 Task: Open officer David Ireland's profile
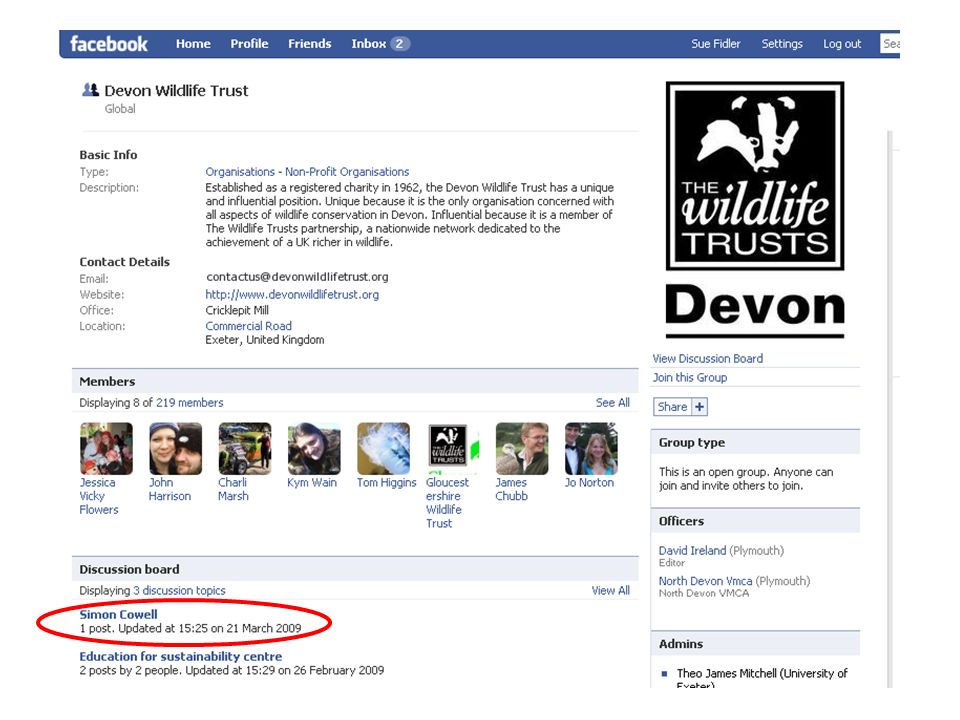692,550
